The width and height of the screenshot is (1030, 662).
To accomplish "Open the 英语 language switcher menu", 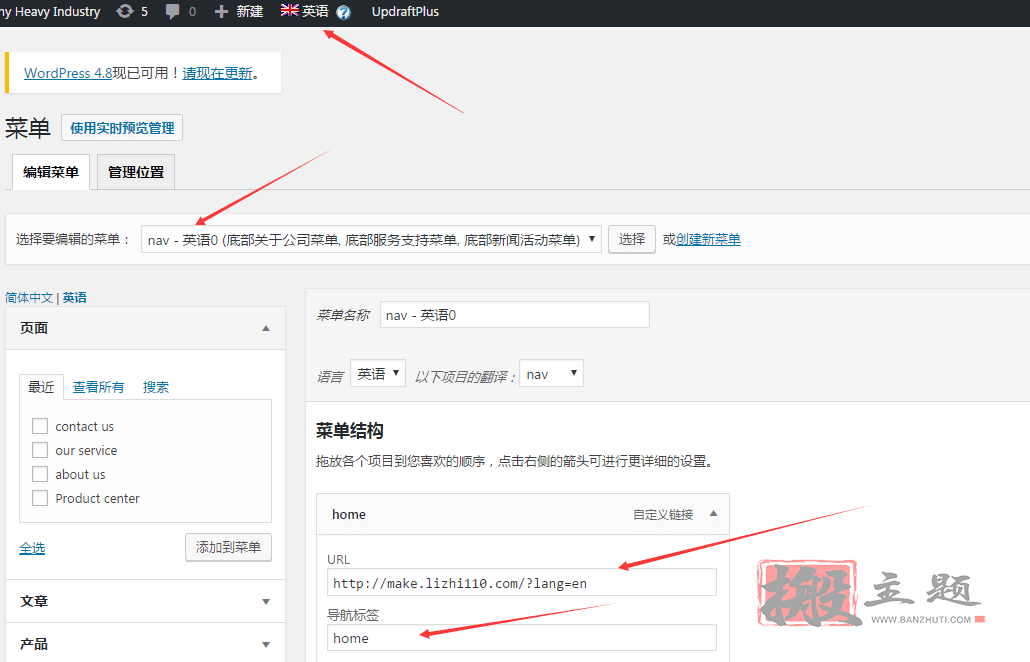I will [315, 11].
